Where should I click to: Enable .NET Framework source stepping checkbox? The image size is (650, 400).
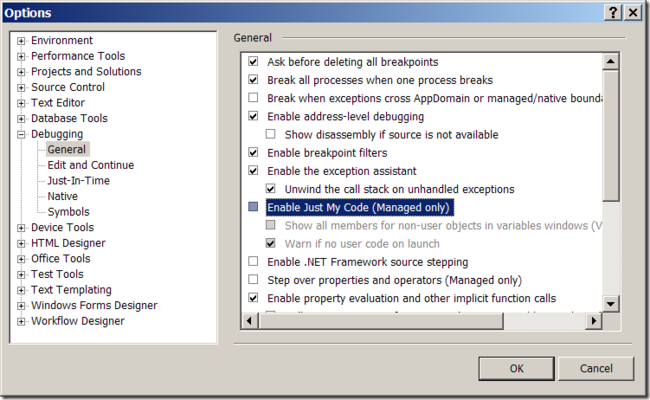point(253,261)
